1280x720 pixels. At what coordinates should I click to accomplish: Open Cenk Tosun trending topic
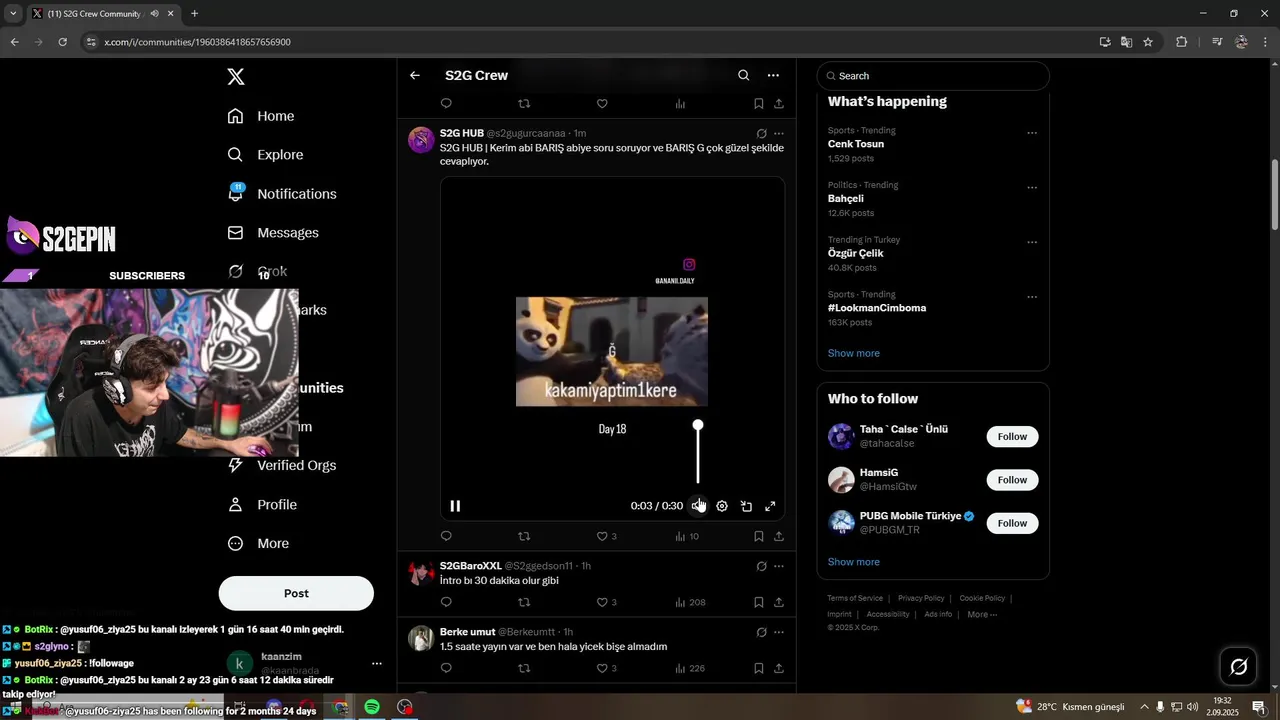(x=856, y=144)
